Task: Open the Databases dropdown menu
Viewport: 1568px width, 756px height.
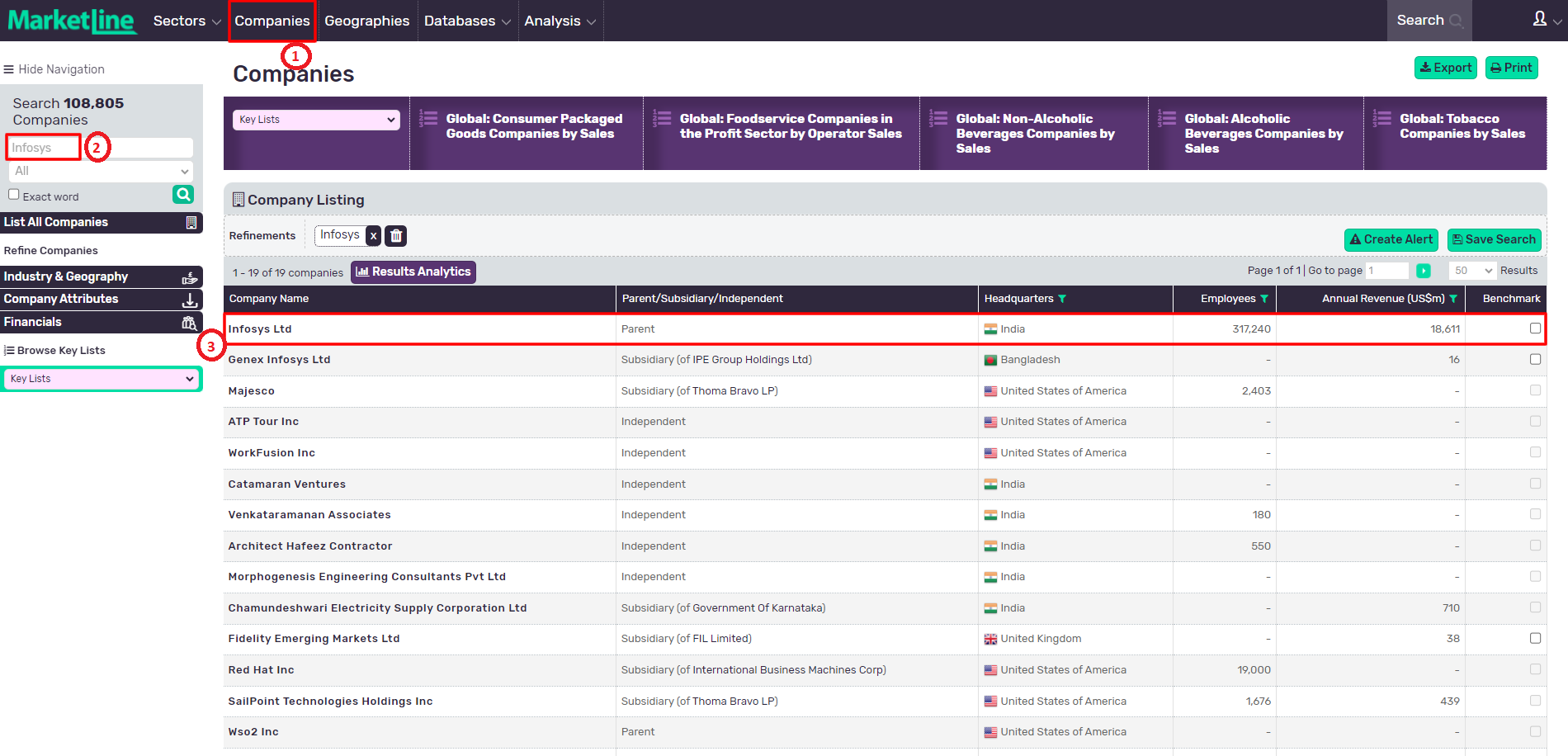Action: point(467,21)
